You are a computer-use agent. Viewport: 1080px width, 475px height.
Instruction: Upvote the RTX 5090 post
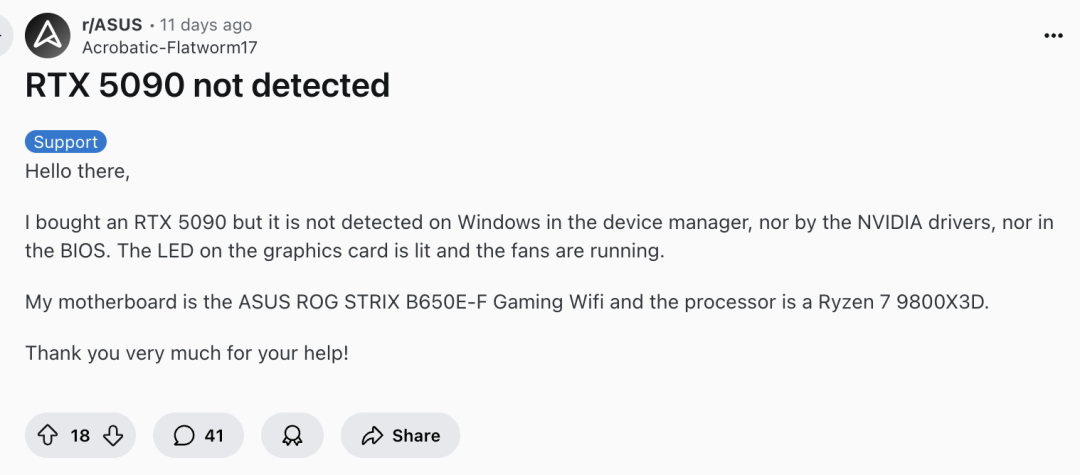[47, 435]
